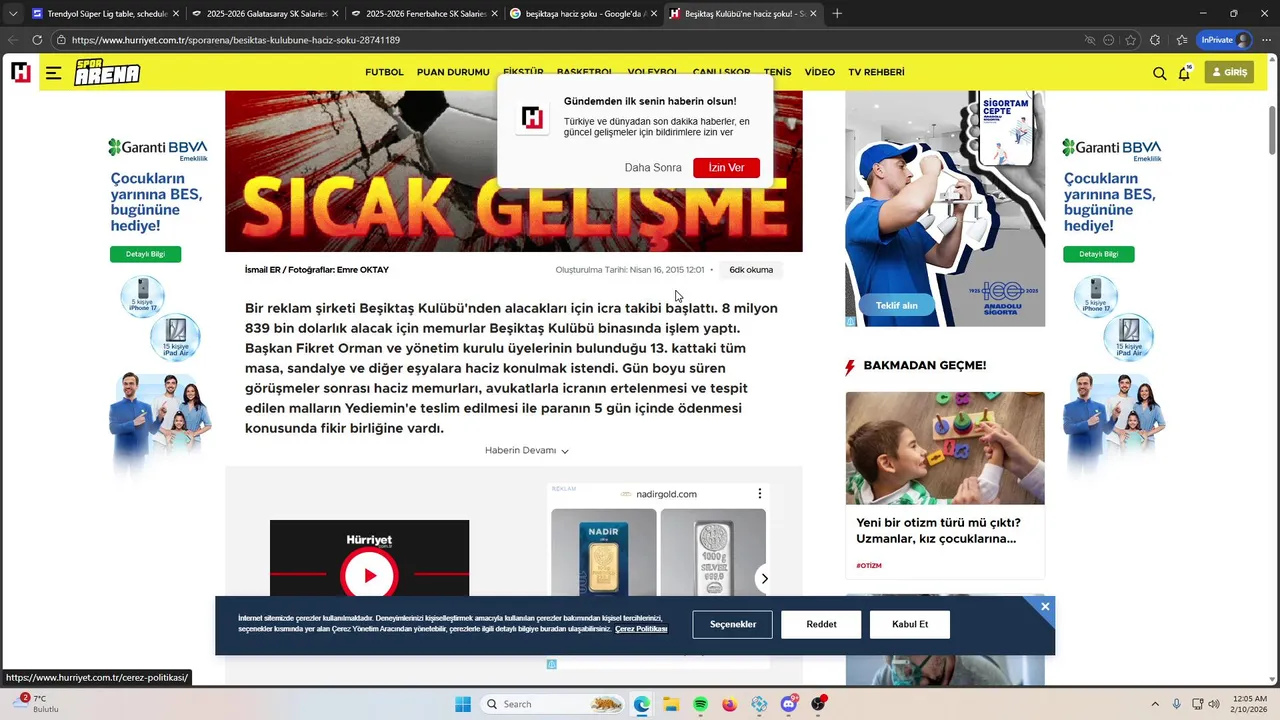Viewport: 1280px width, 720px height.
Task: Click Detaylı Bilgi on right Garanti ad
Action: [1099, 254]
